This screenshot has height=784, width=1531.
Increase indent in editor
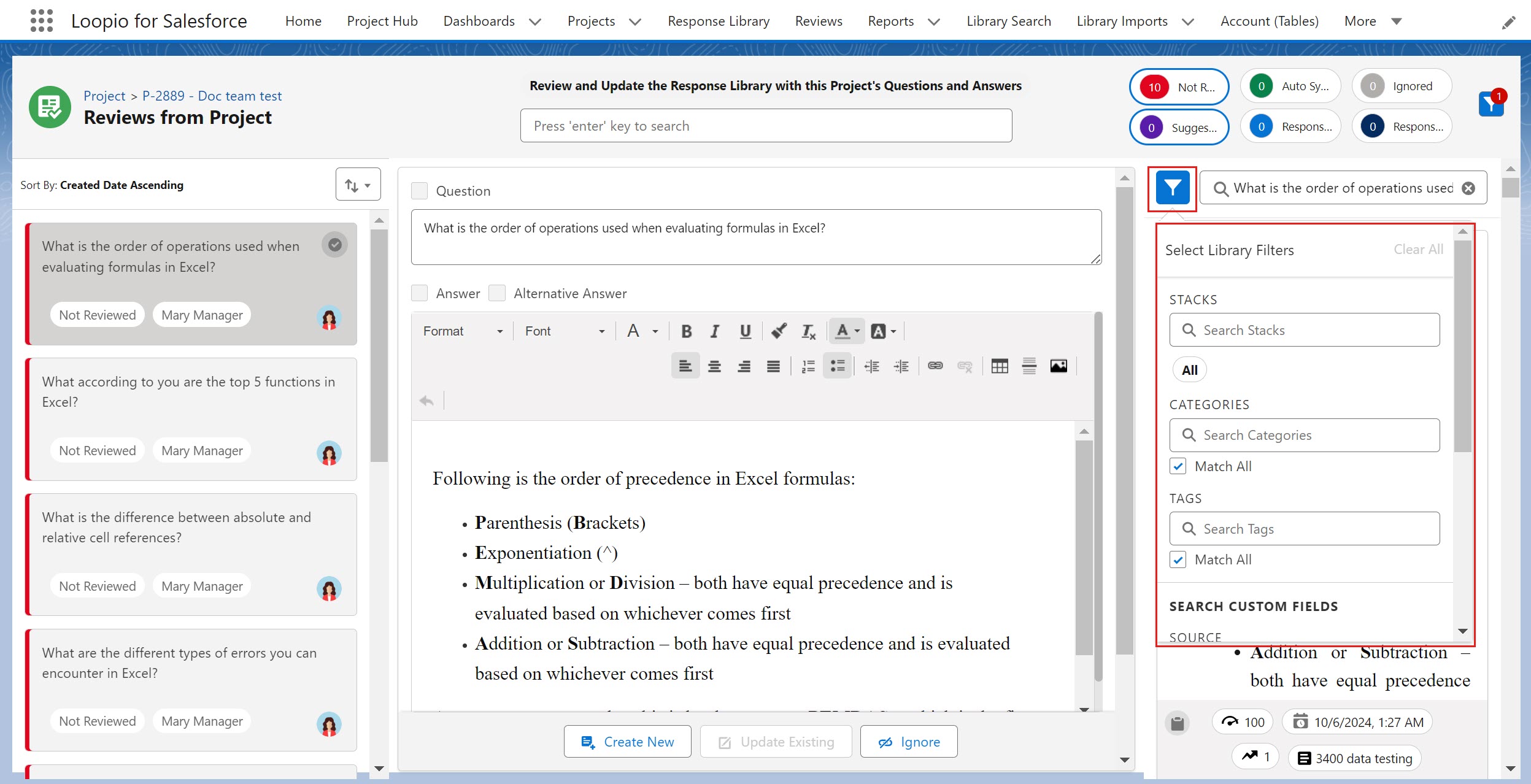pos(901,366)
